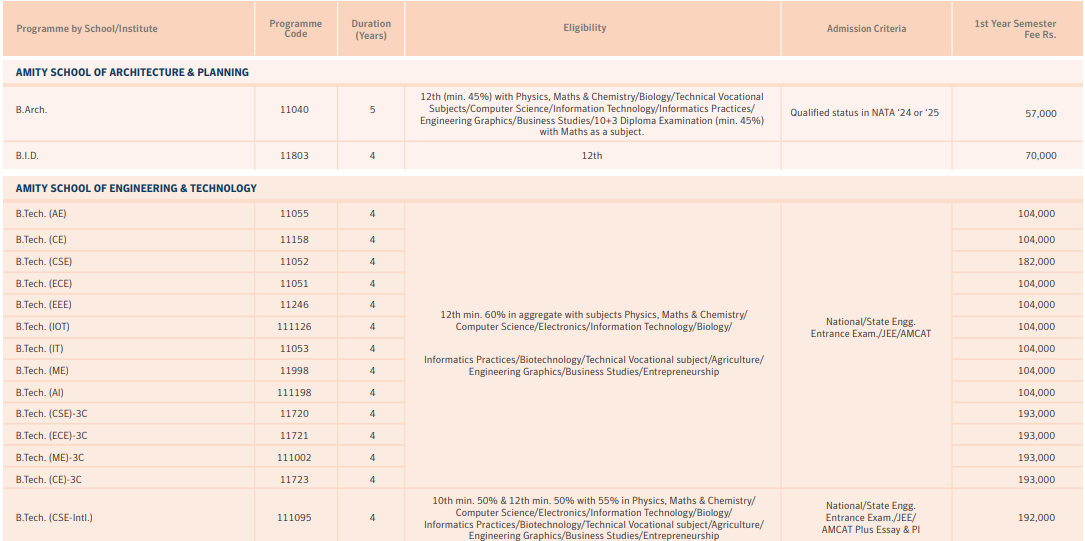The image size is (1085, 541).
Task: Click 'AMITY SCHOOL OF ARCHITECTURE & PLANNING' heading
Action: coord(132,72)
